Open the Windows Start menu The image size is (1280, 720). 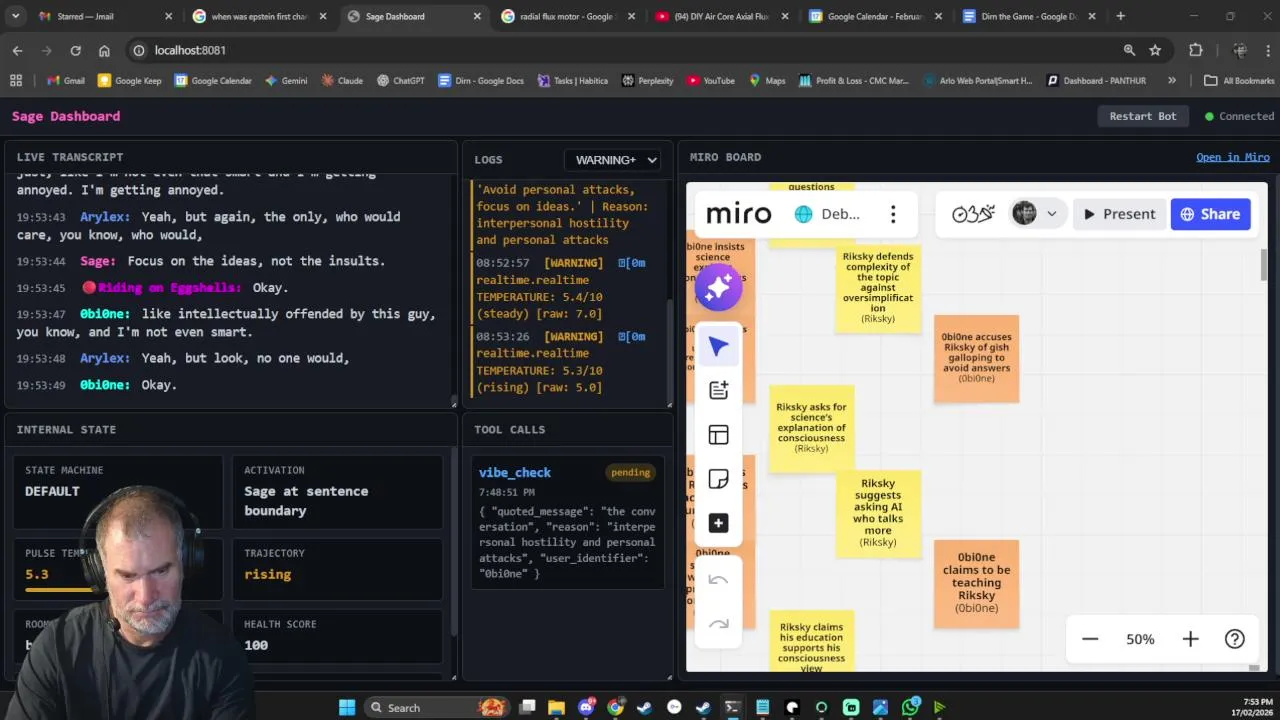pos(347,707)
